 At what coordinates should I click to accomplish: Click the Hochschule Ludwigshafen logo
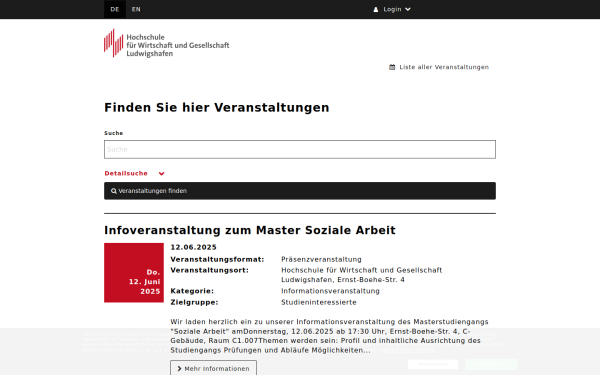[x=166, y=43]
